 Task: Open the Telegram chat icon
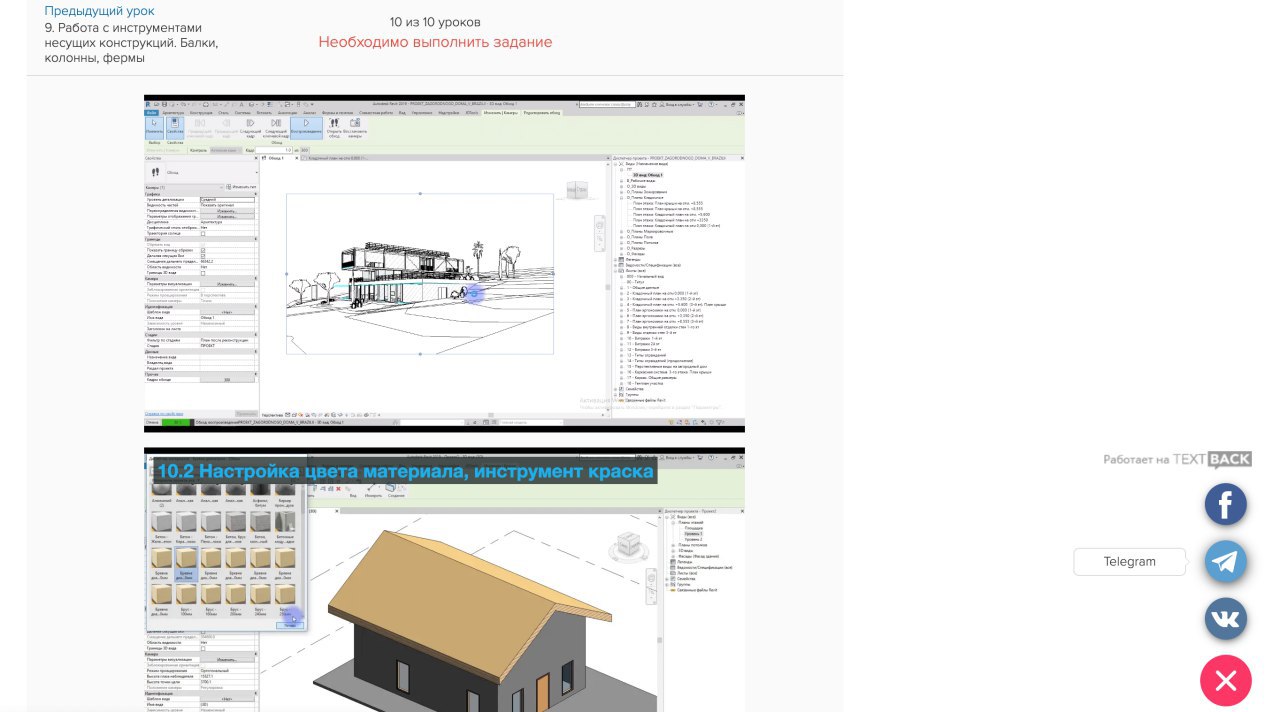point(1226,562)
